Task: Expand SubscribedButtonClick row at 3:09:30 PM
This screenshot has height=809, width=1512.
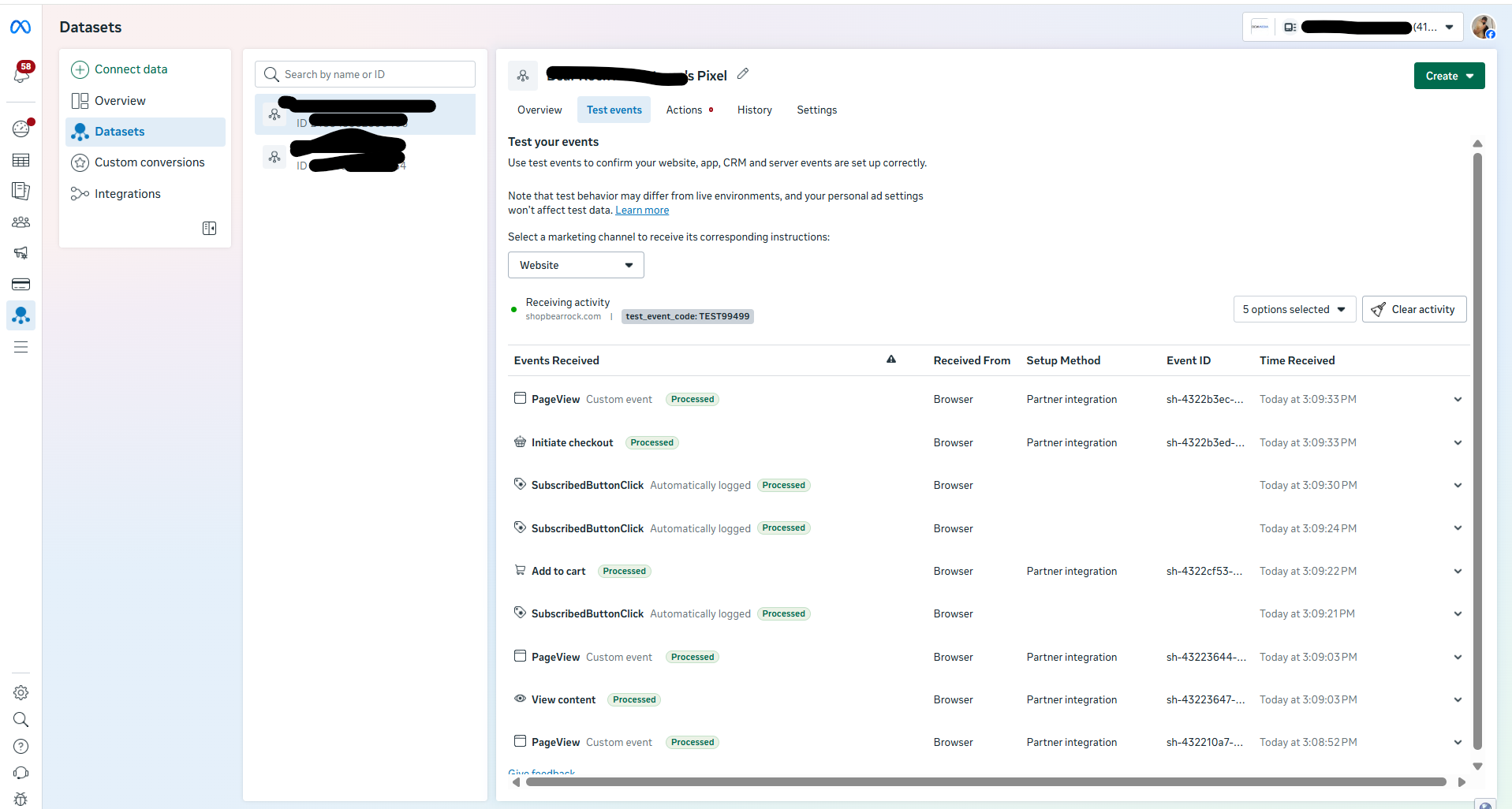Action: (x=1458, y=485)
